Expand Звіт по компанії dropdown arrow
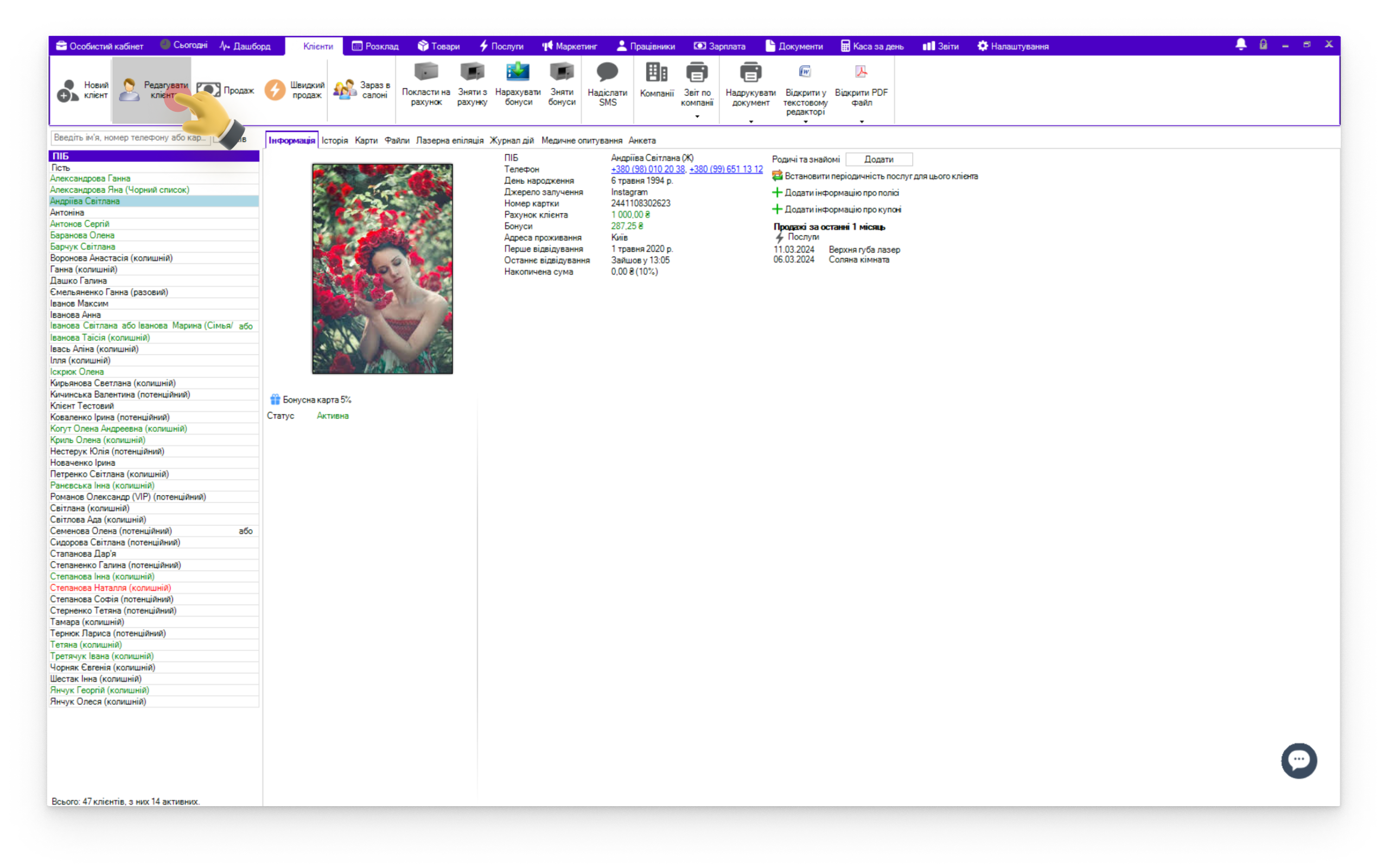Viewport: 1389px width, 868px height. [x=697, y=117]
